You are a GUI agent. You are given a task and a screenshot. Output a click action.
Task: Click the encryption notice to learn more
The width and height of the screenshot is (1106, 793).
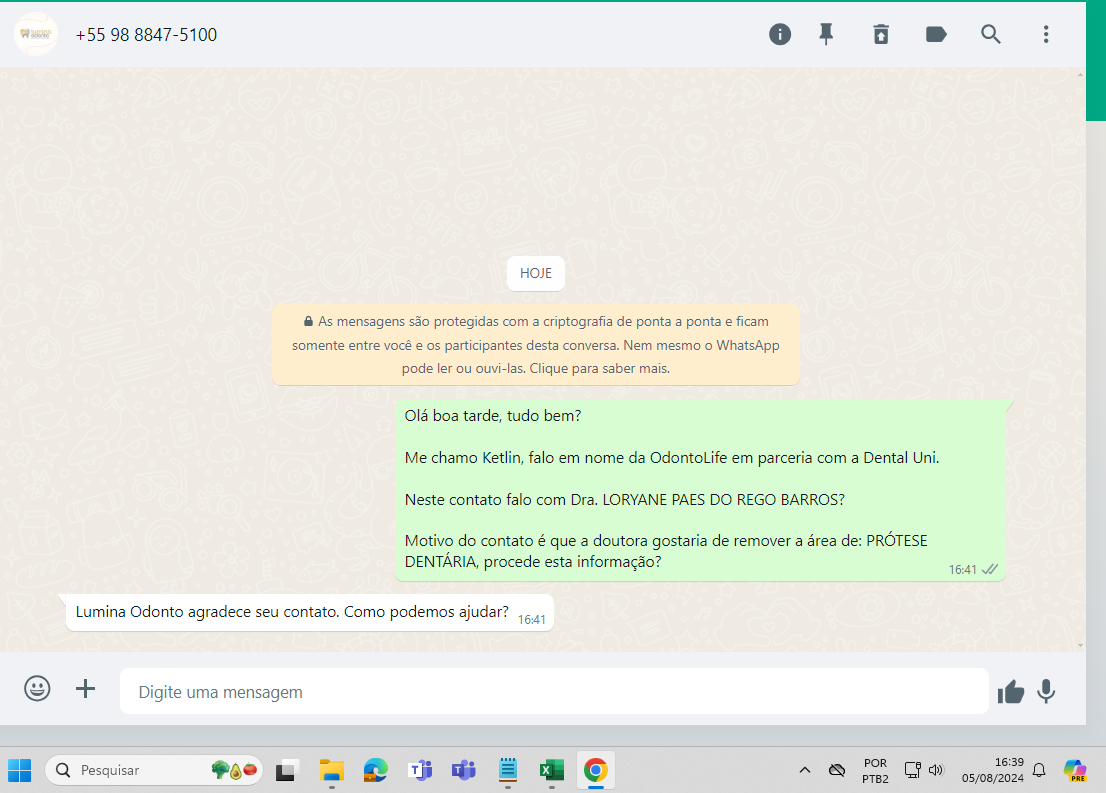(x=536, y=345)
